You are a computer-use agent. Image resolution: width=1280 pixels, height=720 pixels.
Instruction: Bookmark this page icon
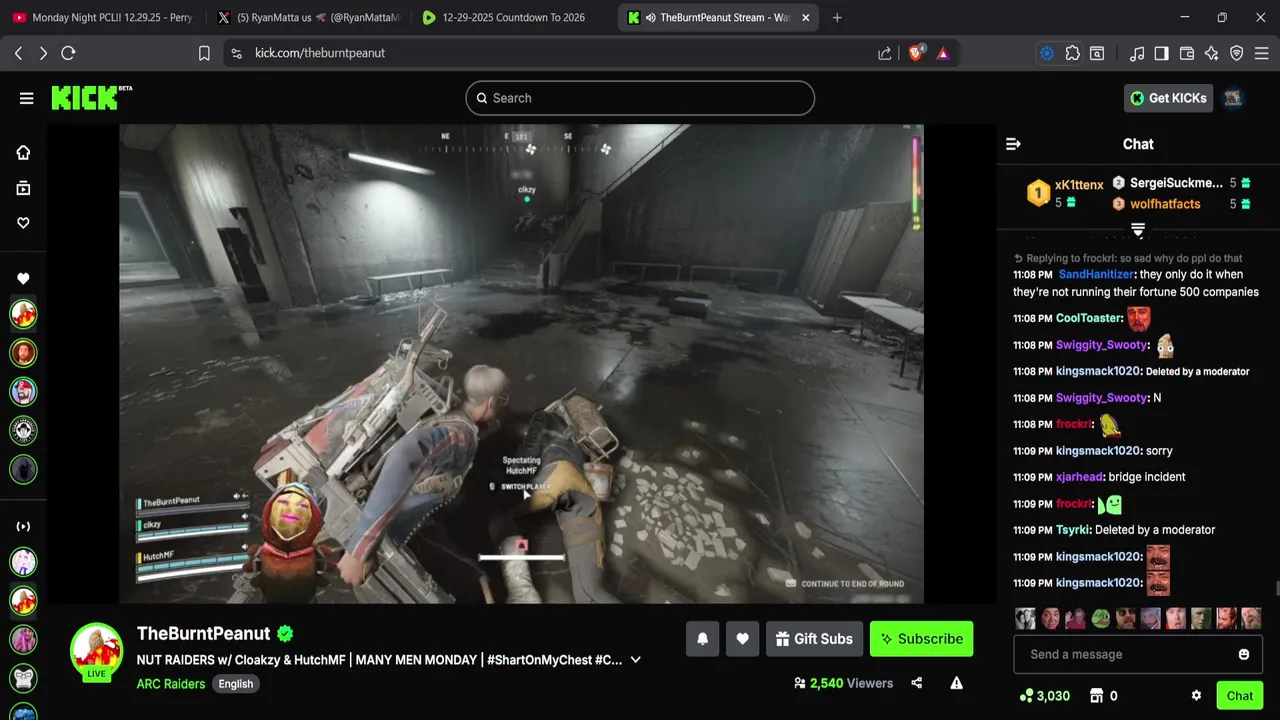204,53
